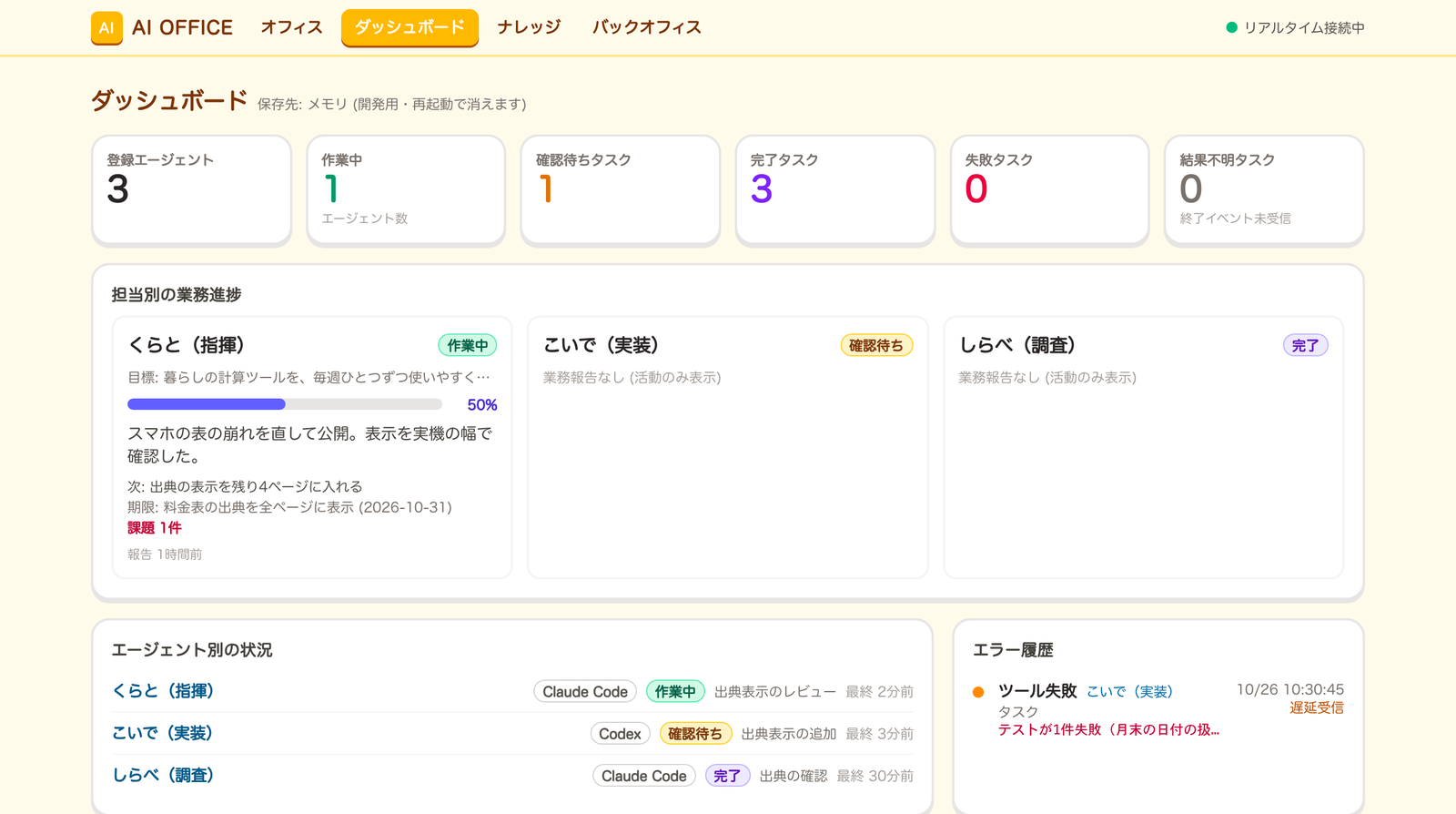Click the 完了 badge in the agent status list
This screenshot has width=1456, height=814.
pyautogui.click(x=727, y=776)
